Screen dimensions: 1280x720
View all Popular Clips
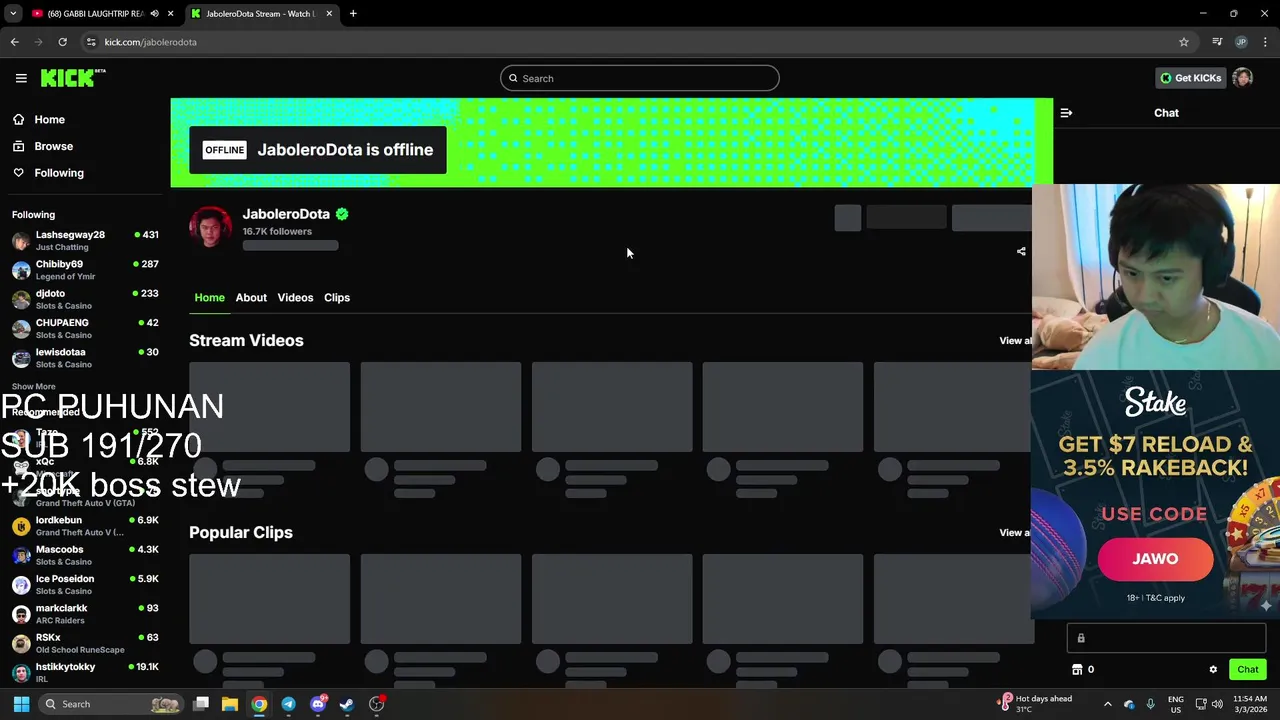[1015, 533]
